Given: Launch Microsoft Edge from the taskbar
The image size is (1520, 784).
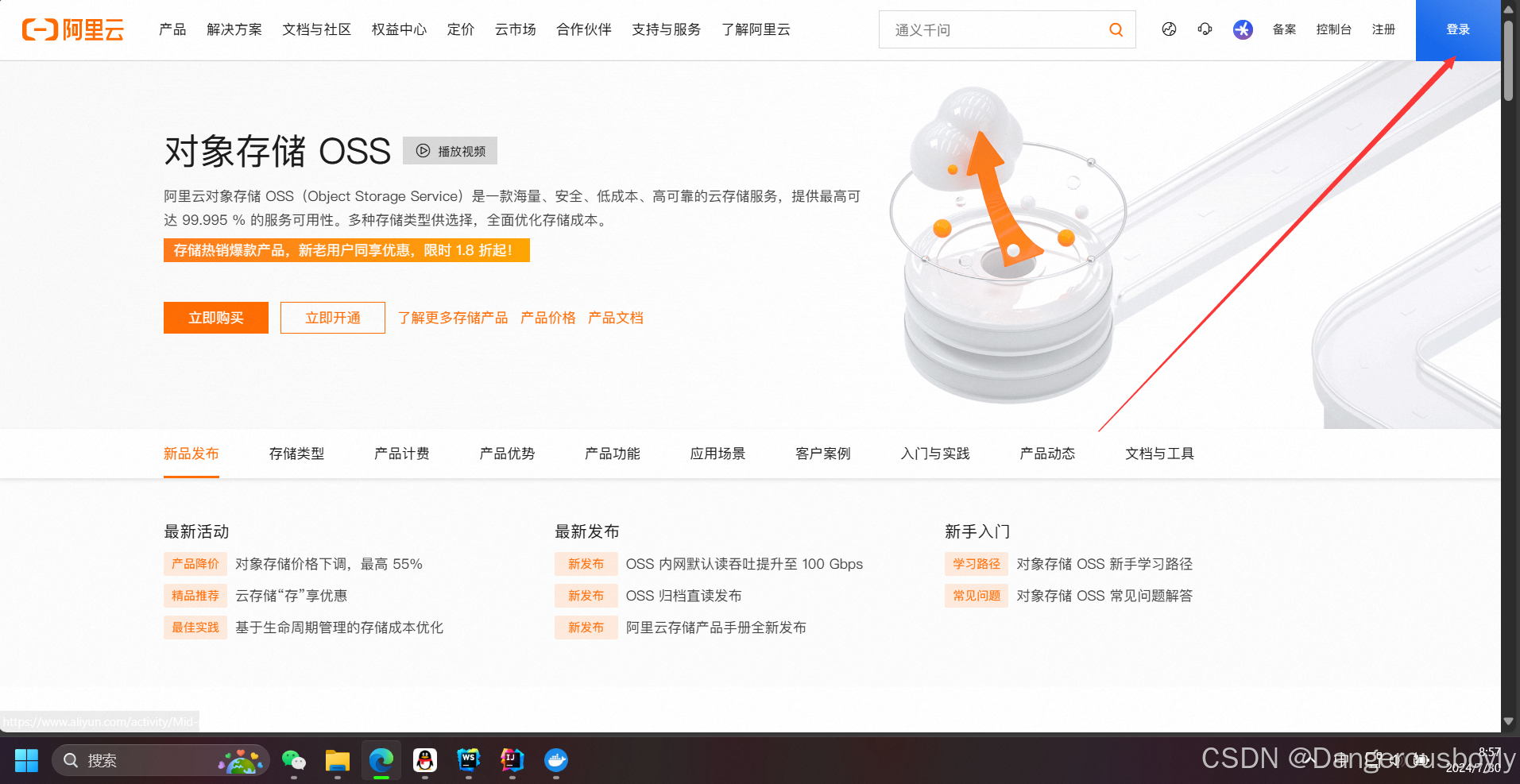Looking at the screenshot, I should pyautogui.click(x=381, y=760).
